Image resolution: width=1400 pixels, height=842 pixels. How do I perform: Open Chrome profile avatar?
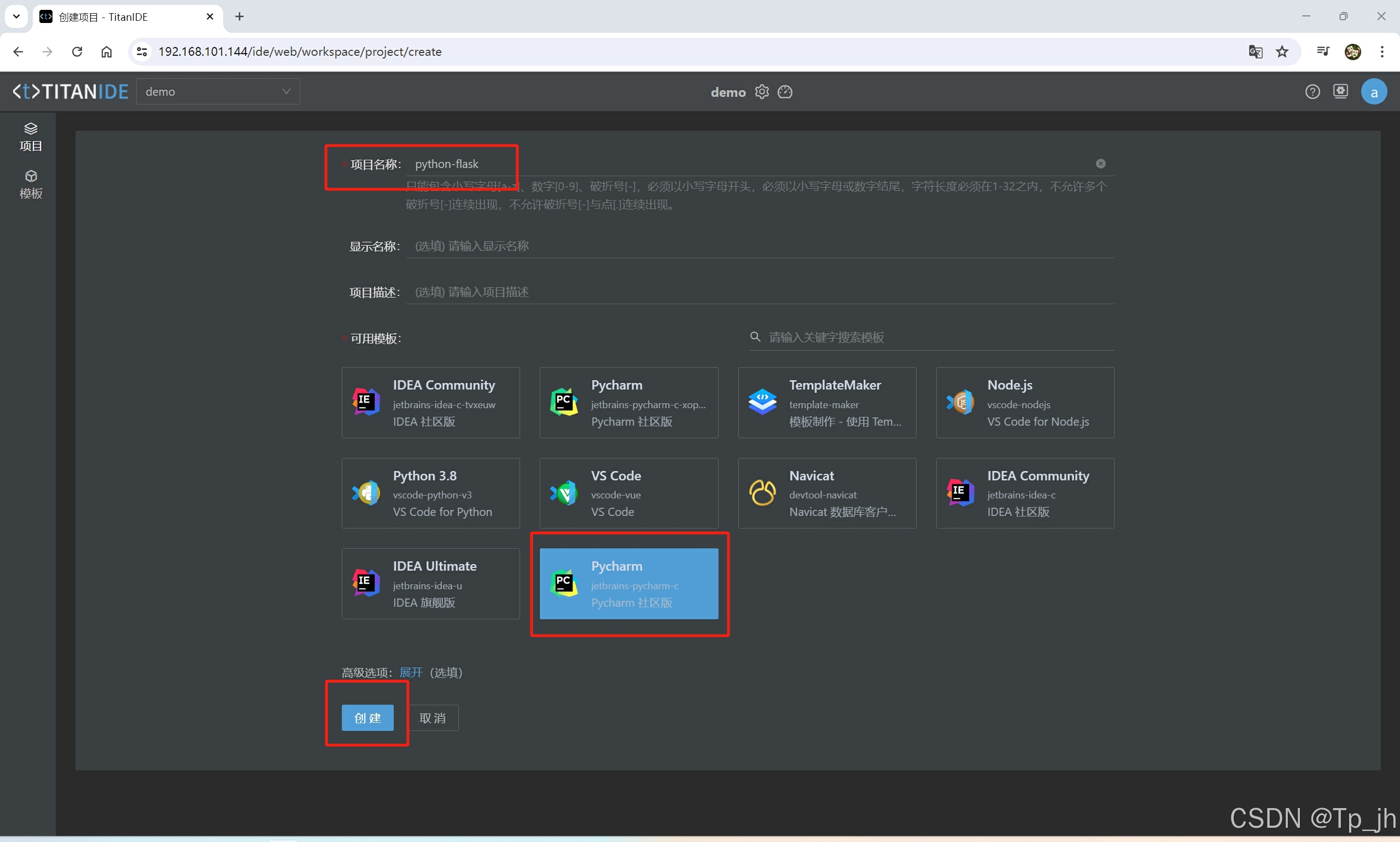tap(1352, 51)
